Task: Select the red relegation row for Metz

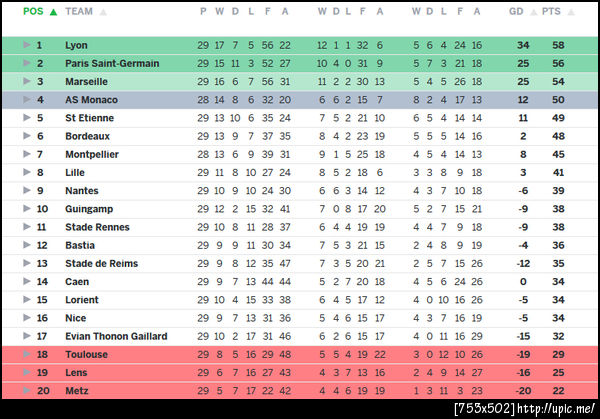Action: click(300, 391)
